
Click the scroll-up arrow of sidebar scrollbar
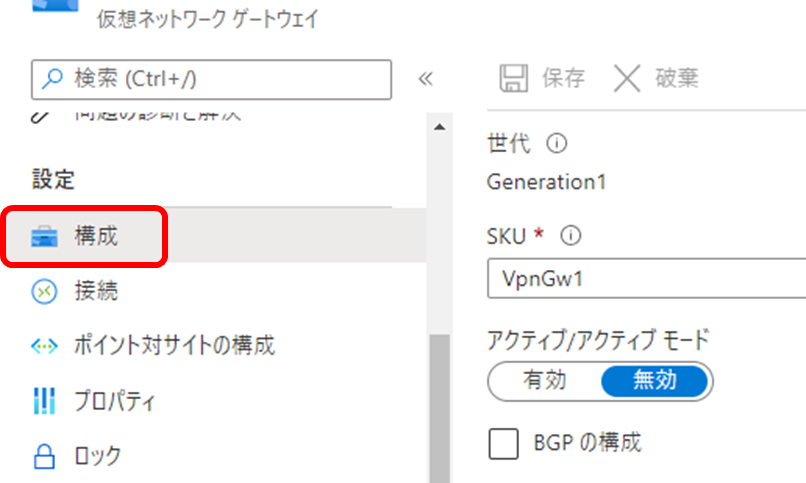pyautogui.click(x=439, y=126)
